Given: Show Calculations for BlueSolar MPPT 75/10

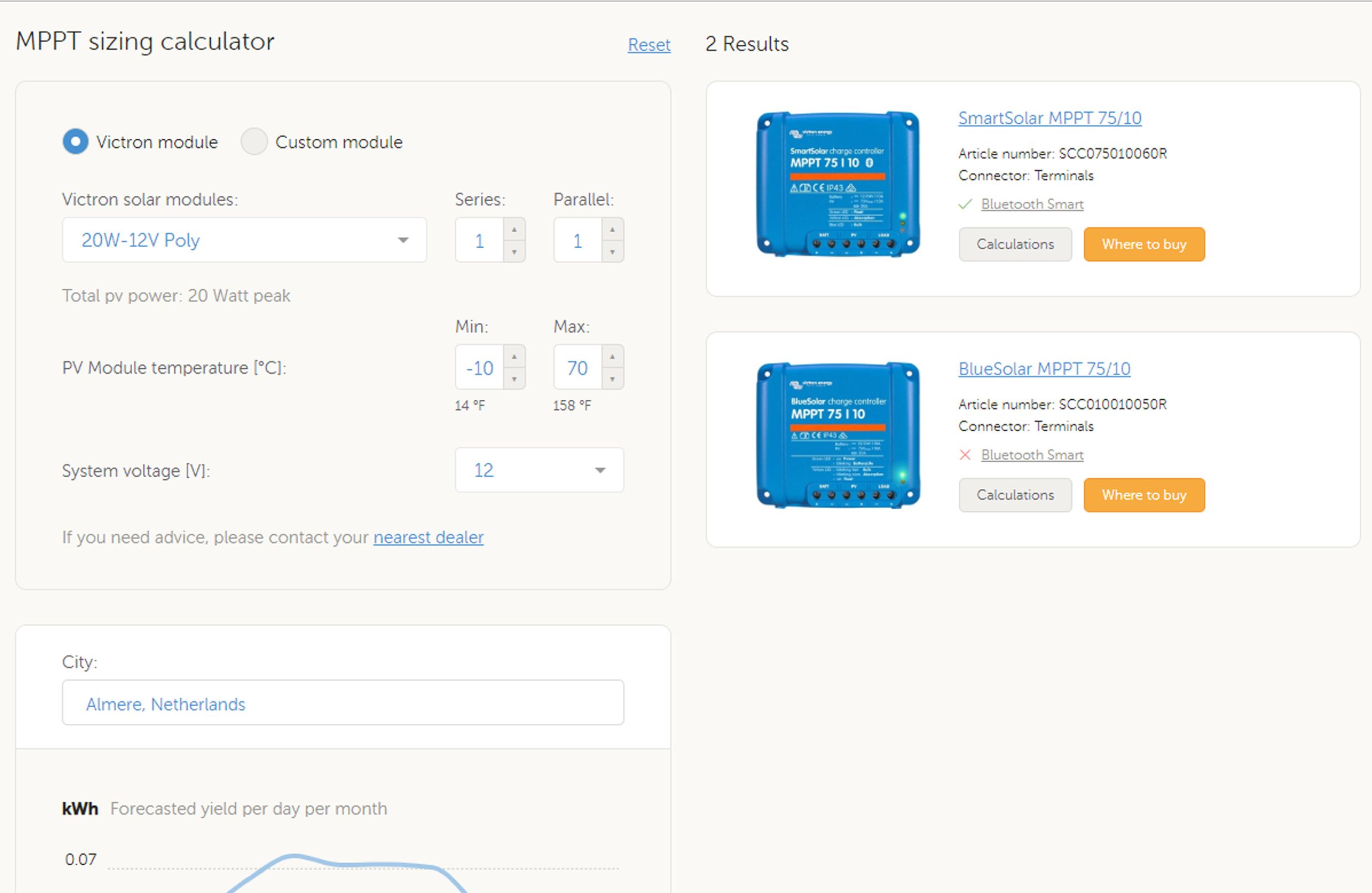Looking at the screenshot, I should click(x=1015, y=495).
